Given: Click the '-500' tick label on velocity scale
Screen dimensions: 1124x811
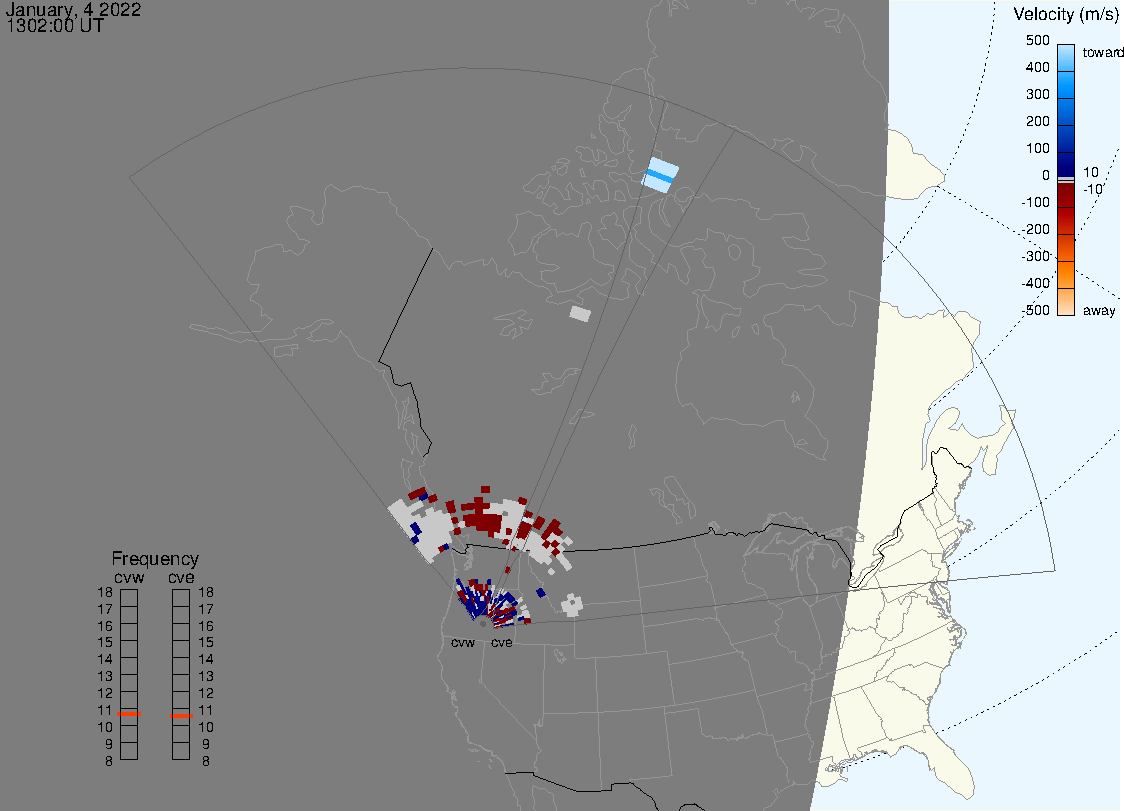Looking at the screenshot, I should tap(1035, 310).
